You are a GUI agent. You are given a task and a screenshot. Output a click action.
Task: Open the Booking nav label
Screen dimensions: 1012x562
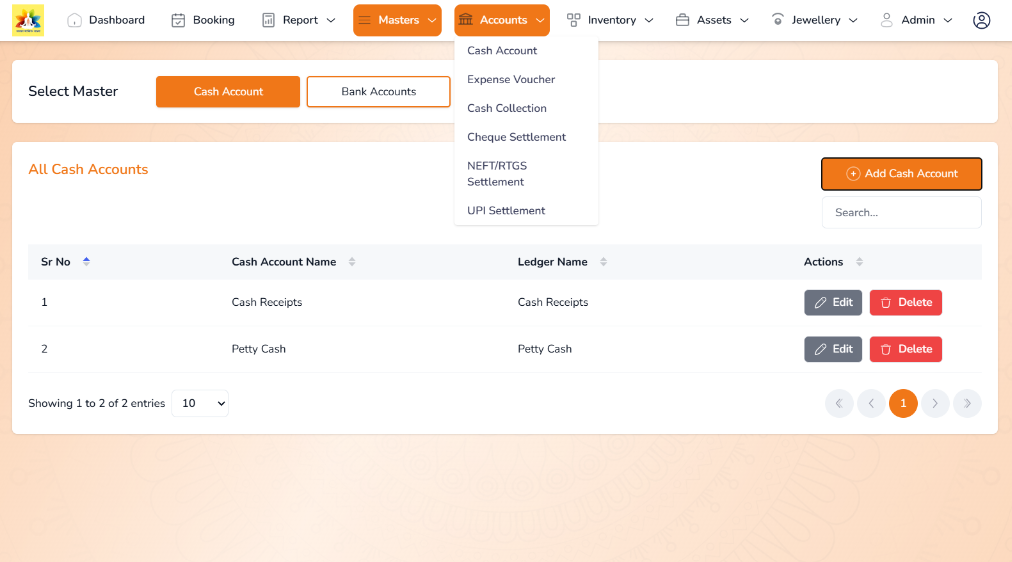pos(214,20)
